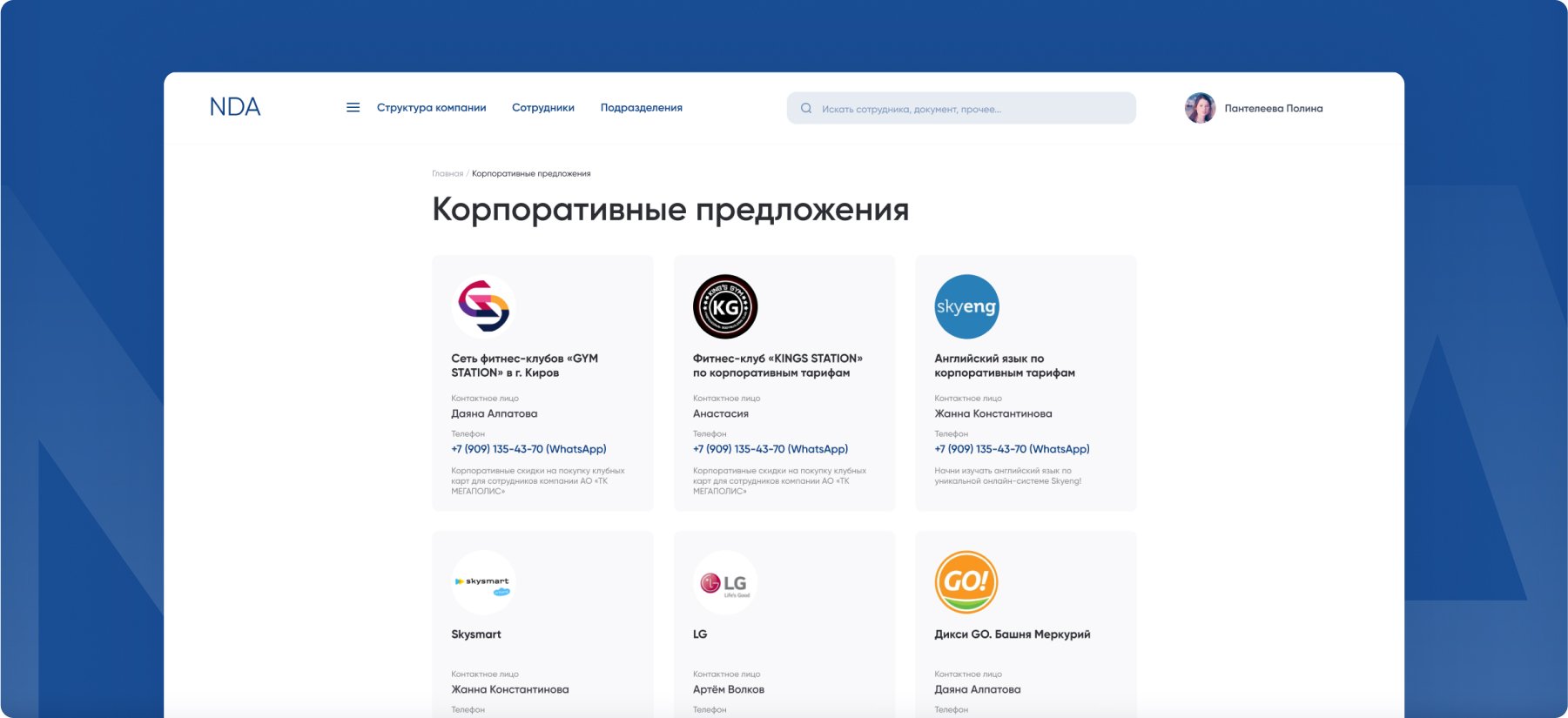Click the NDA logo
Image resolution: width=1568 pixels, height=718 pixels.
tap(235, 107)
